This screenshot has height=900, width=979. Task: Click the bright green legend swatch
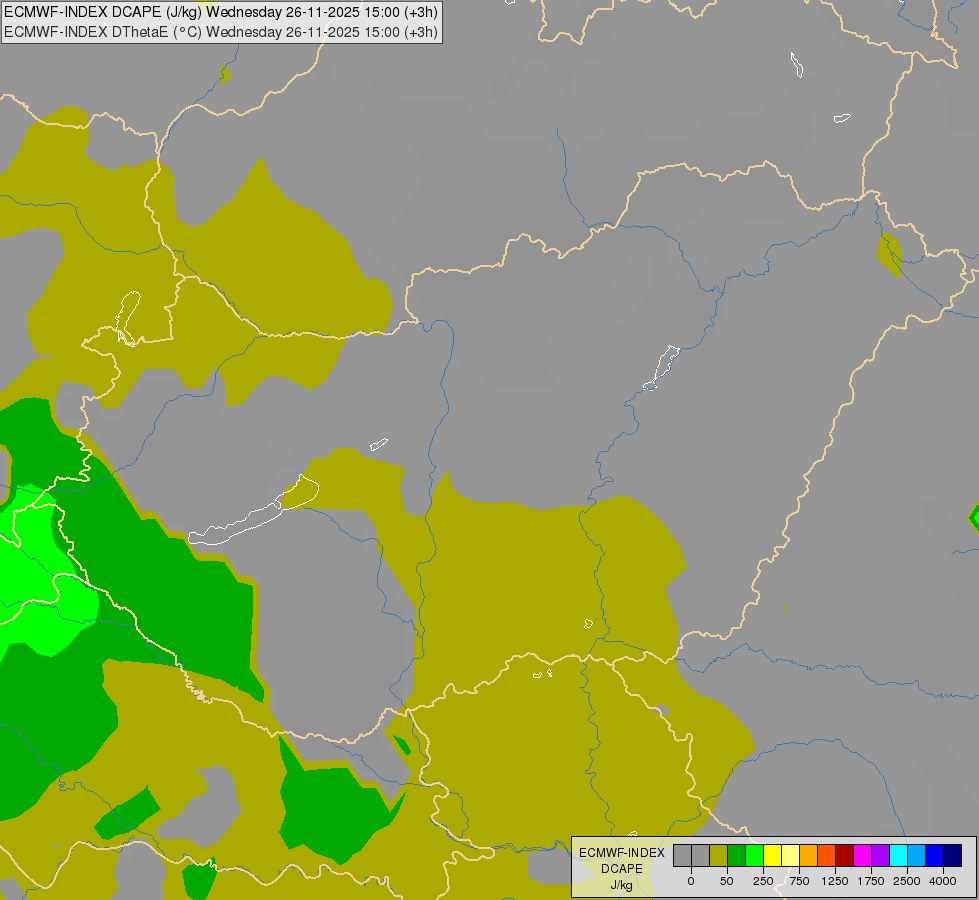click(x=755, y=856)
